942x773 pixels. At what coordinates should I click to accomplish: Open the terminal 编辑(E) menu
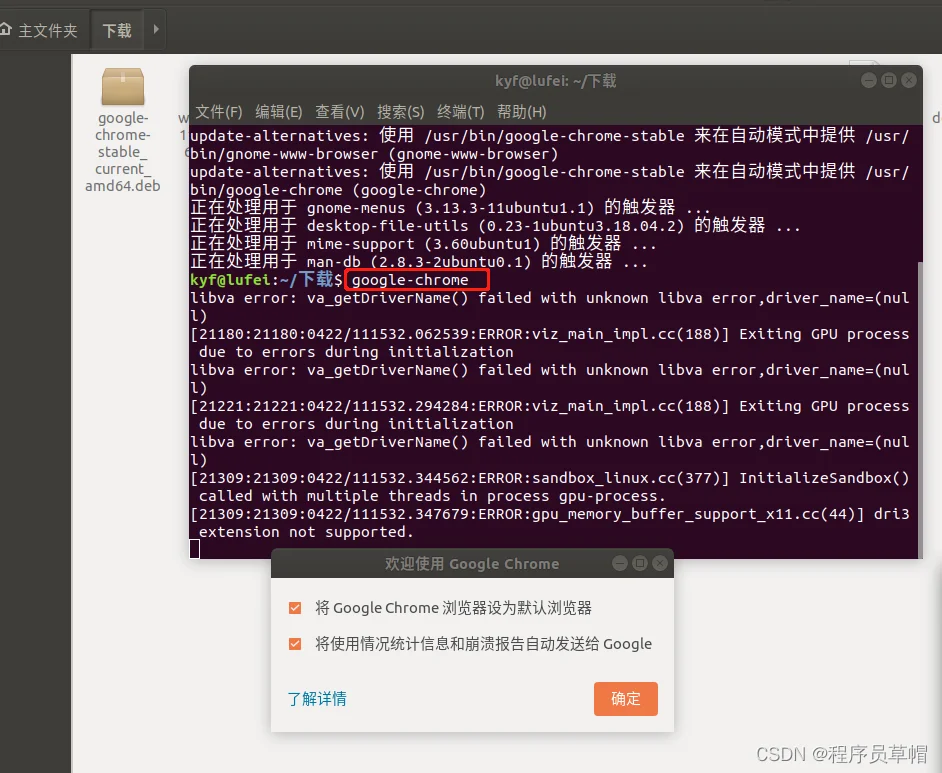point(279,112)
